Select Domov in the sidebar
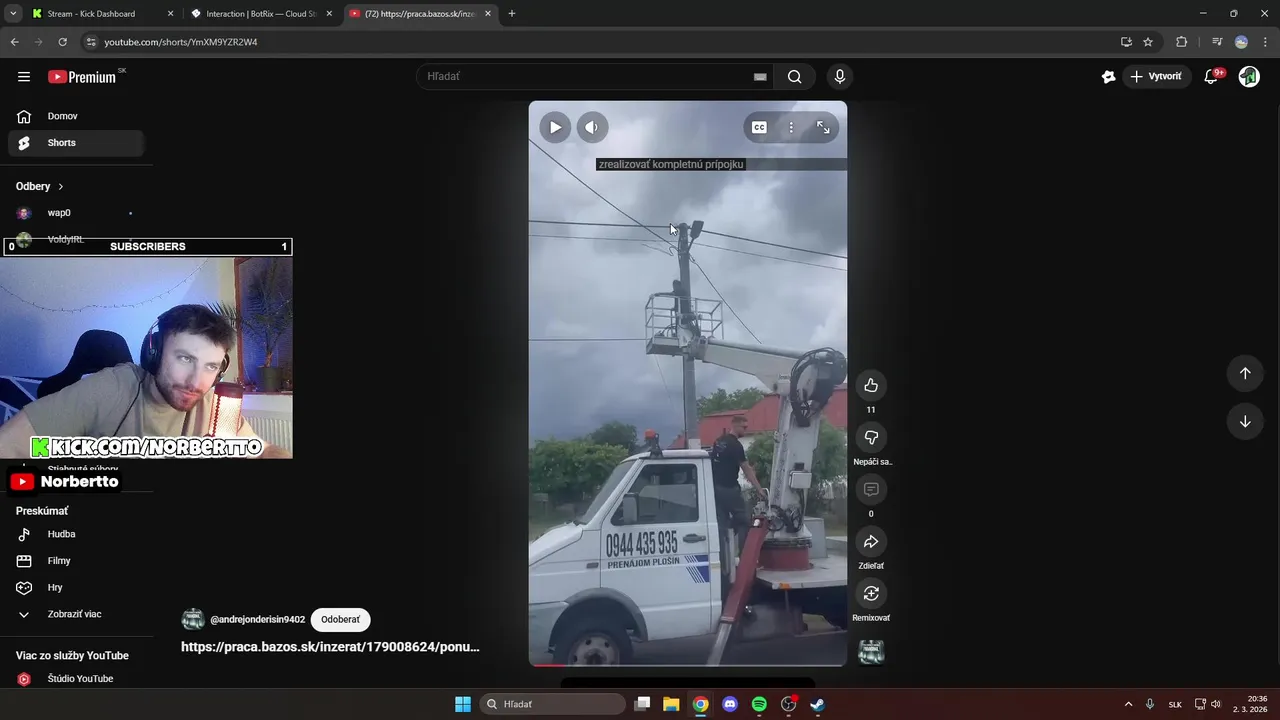This screenshot has width=1280, height=720. [x=76, y=116]
